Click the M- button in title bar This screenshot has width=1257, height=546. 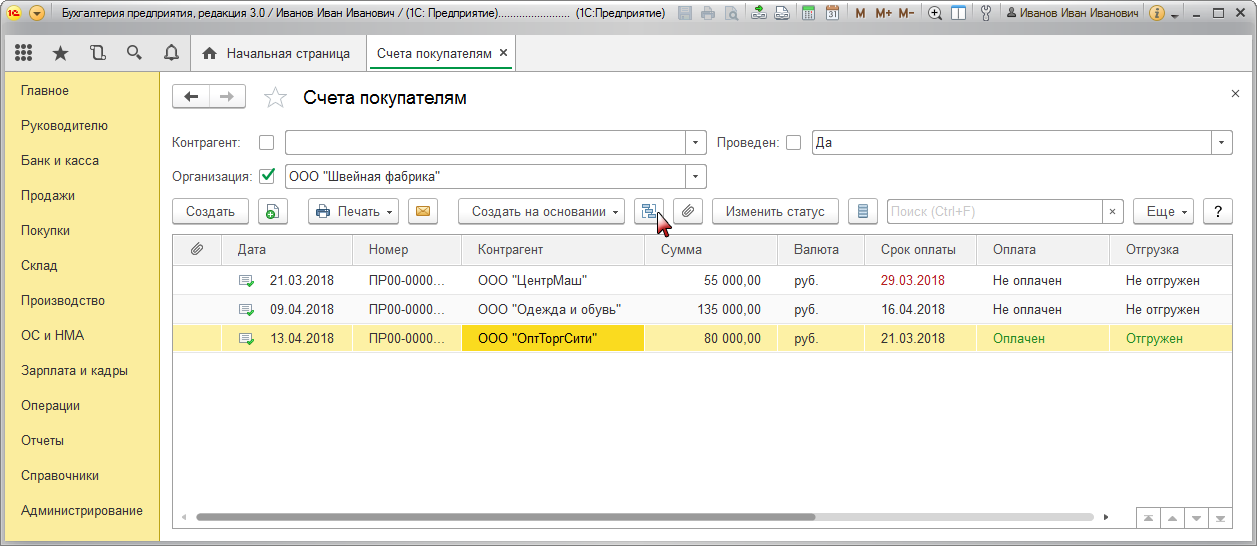coord(906,13)
